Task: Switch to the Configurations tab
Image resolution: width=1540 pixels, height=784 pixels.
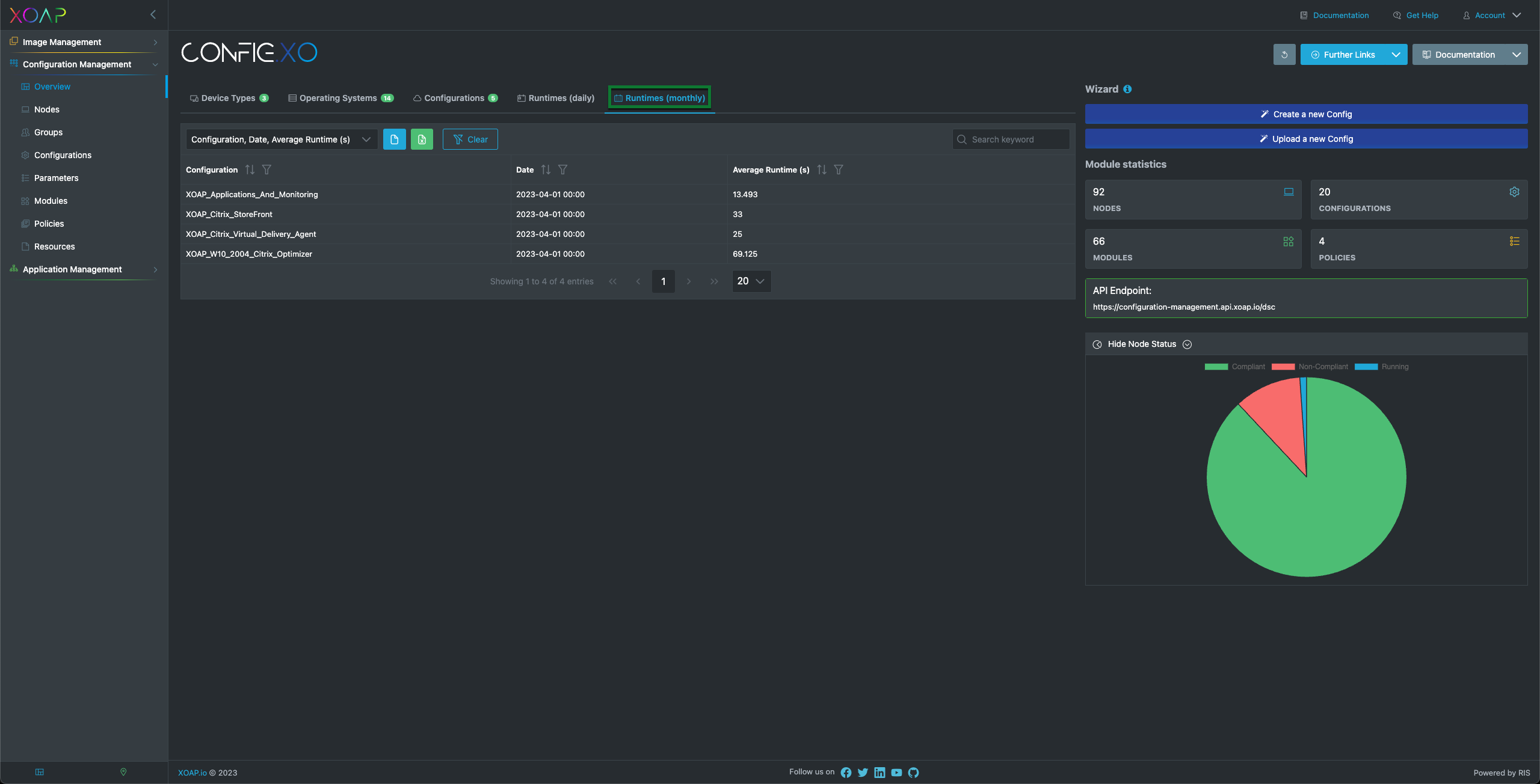Action: [455, 98]
